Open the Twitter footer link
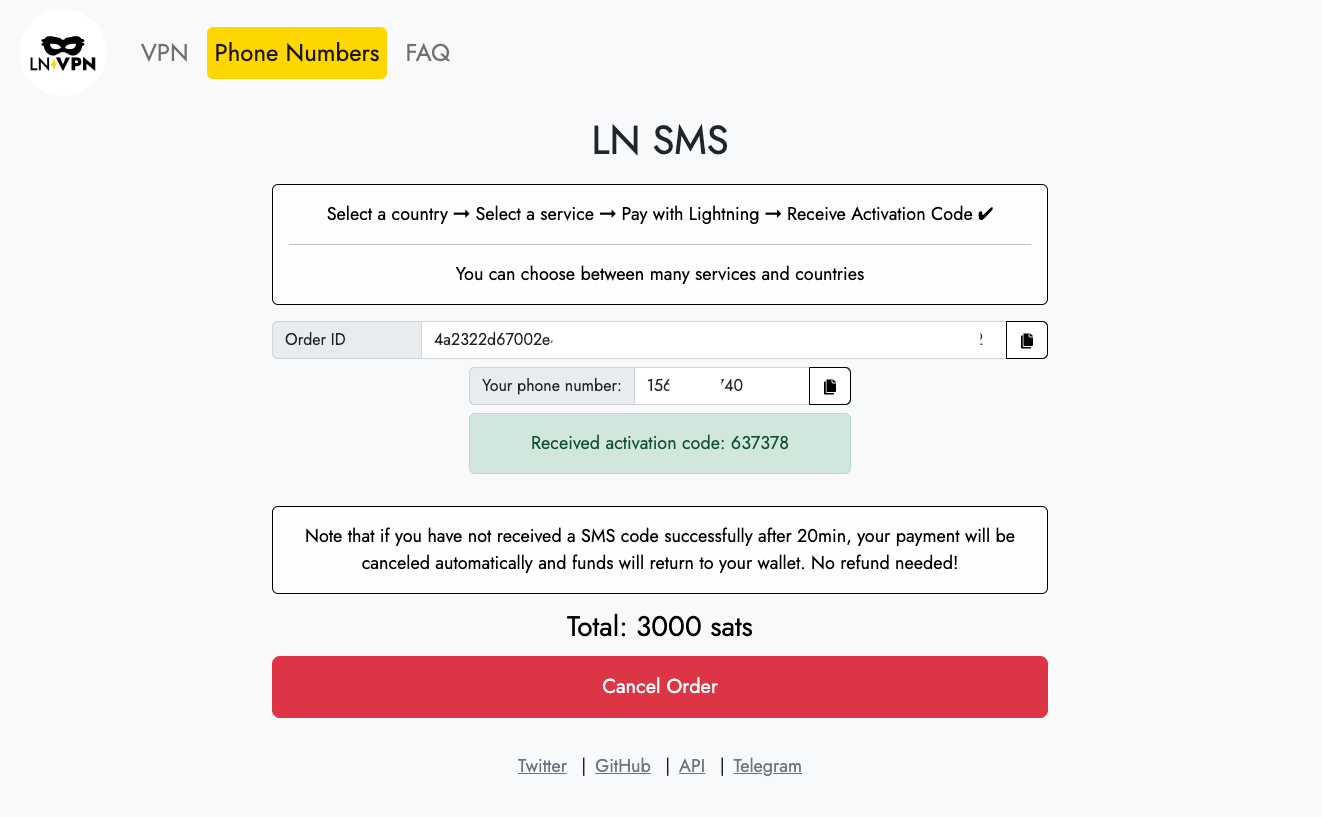Screen dimensions: 1322x817 542,766
